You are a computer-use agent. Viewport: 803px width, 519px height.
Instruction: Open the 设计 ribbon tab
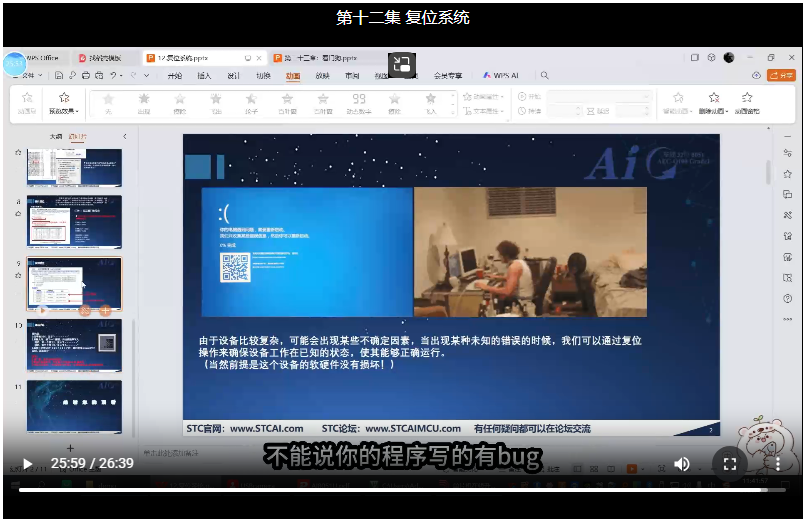point(234,76)
